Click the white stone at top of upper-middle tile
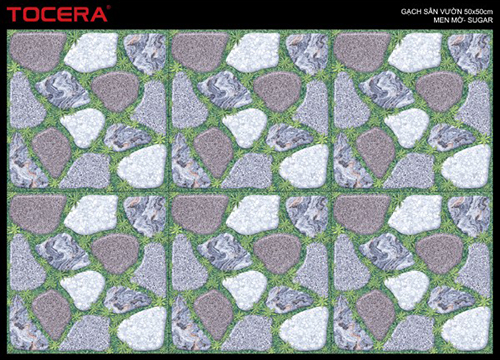500x360 pixels. [253, 52]
